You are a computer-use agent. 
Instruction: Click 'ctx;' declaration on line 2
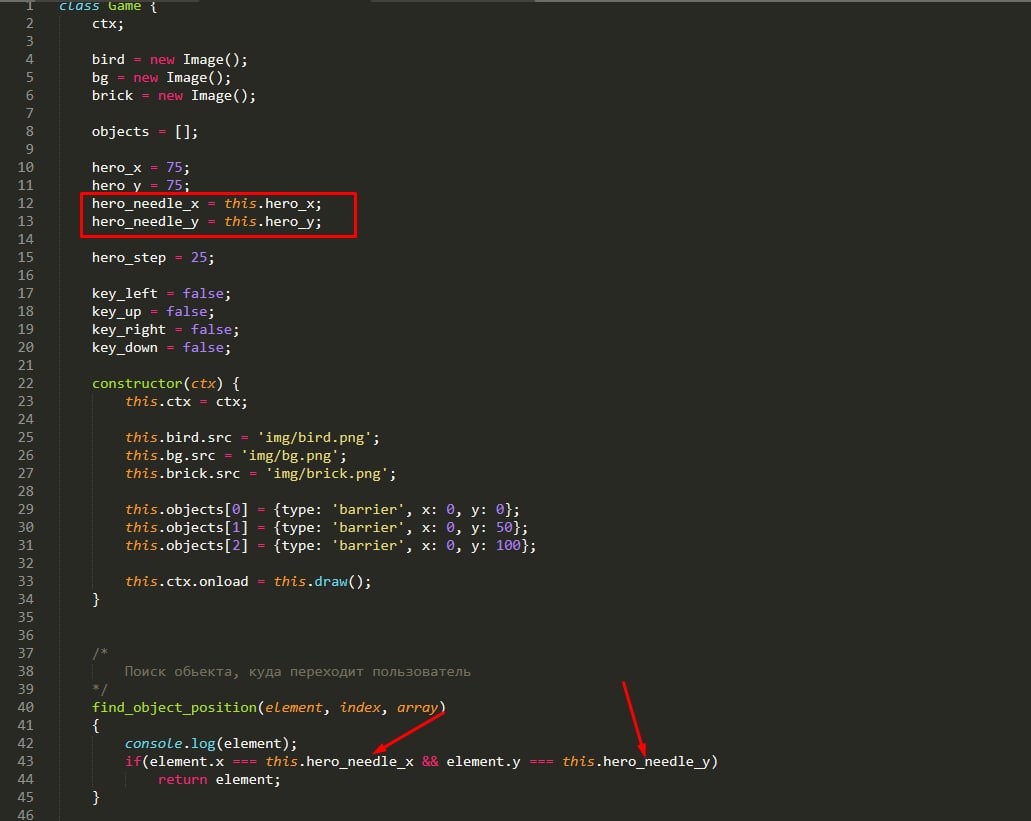tap(108, 24)
